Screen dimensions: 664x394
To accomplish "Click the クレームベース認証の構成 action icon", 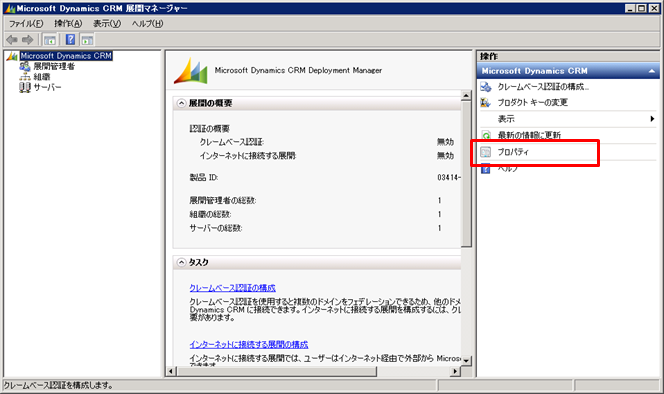I will click(x=486, y=87).
